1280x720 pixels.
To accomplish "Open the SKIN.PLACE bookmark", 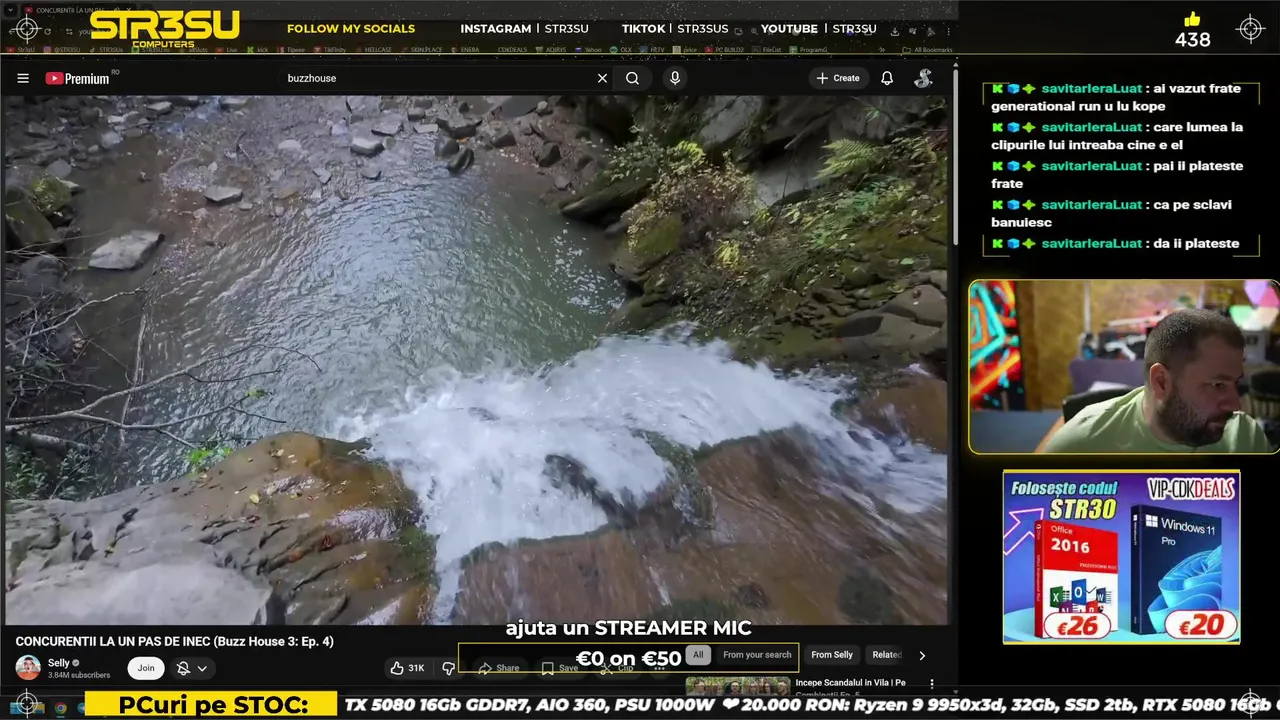I will click(x=422, y=48).
